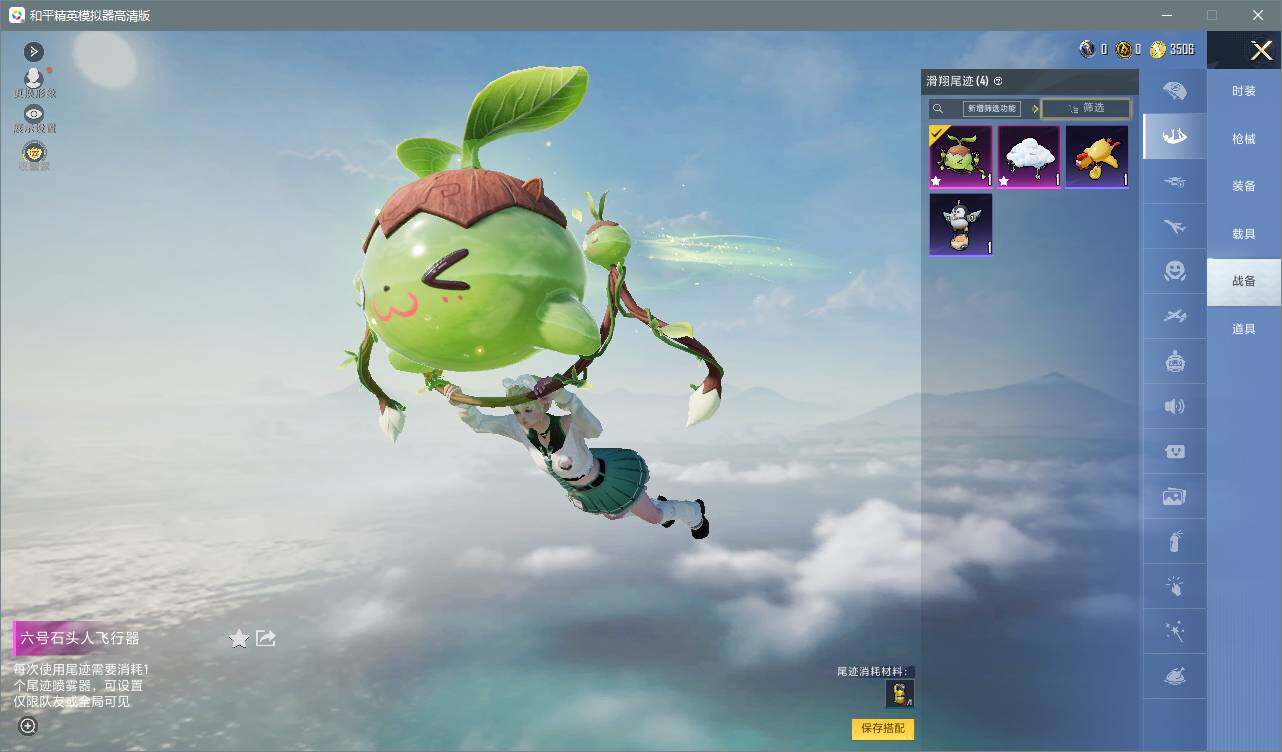Open the airplane skin category icon
Image resolution: width=1282 pixels, height=752 pixels.
click(1175, 227)
